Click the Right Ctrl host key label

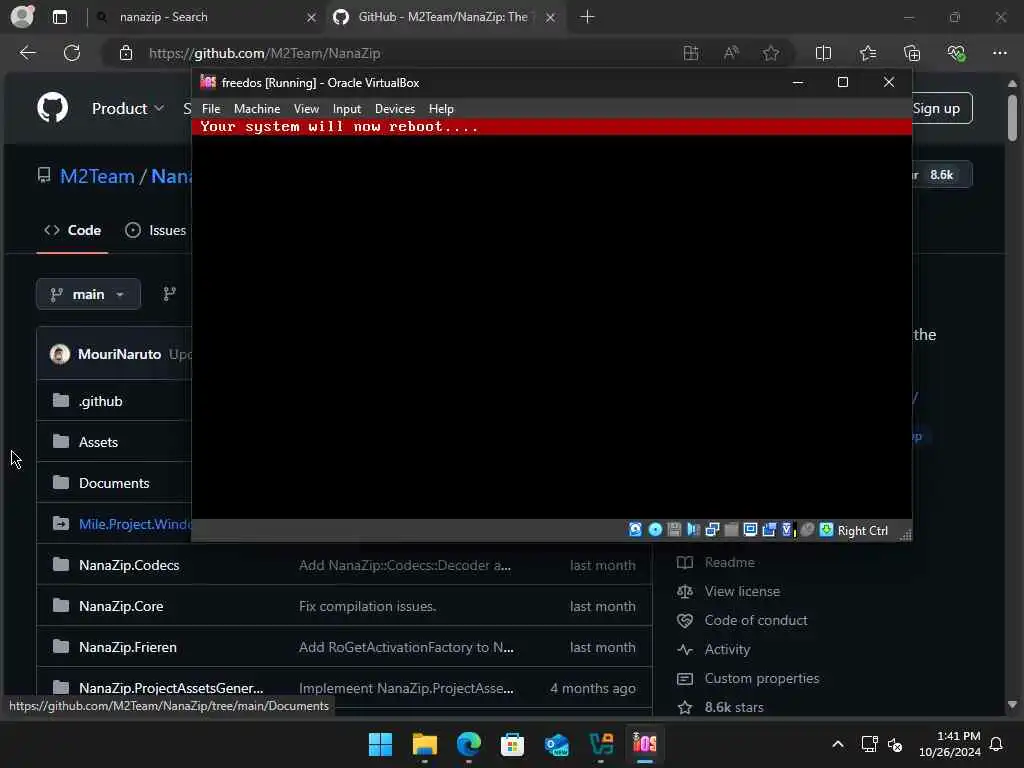tap(863, 531)
